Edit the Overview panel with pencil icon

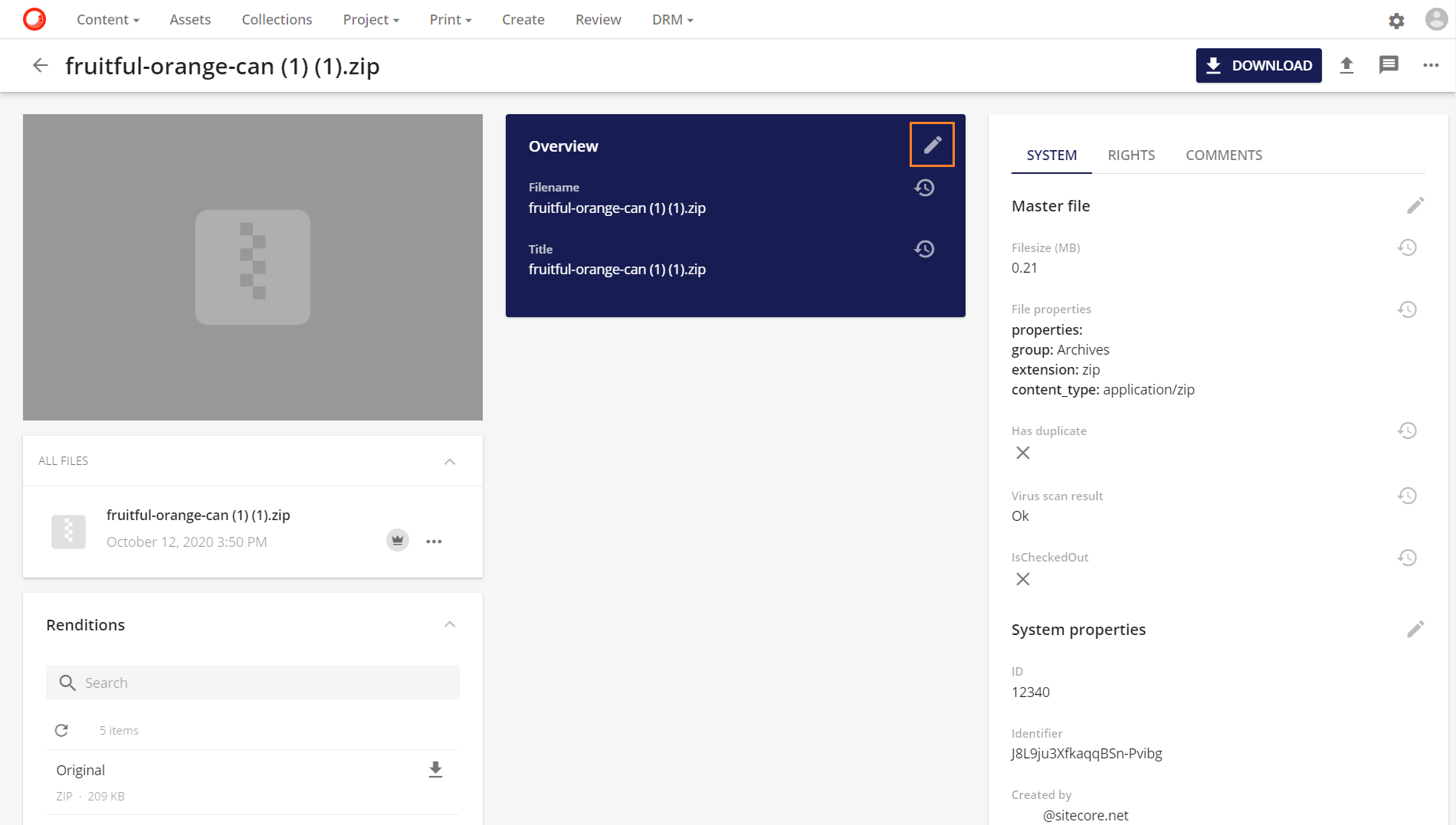pos(932,145)
